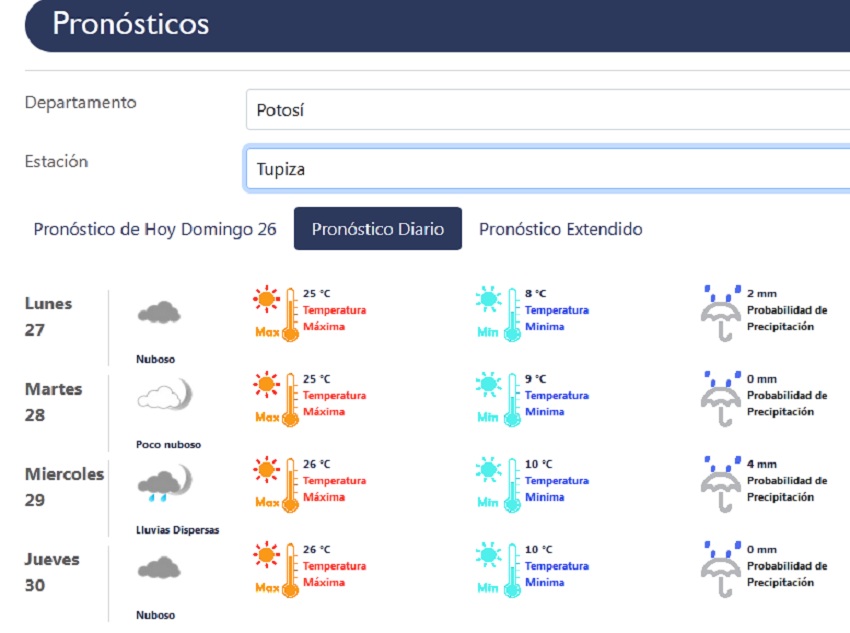Click the Pronósticos header title
This screenshot has height=633, width=850.
click(131, 24)
